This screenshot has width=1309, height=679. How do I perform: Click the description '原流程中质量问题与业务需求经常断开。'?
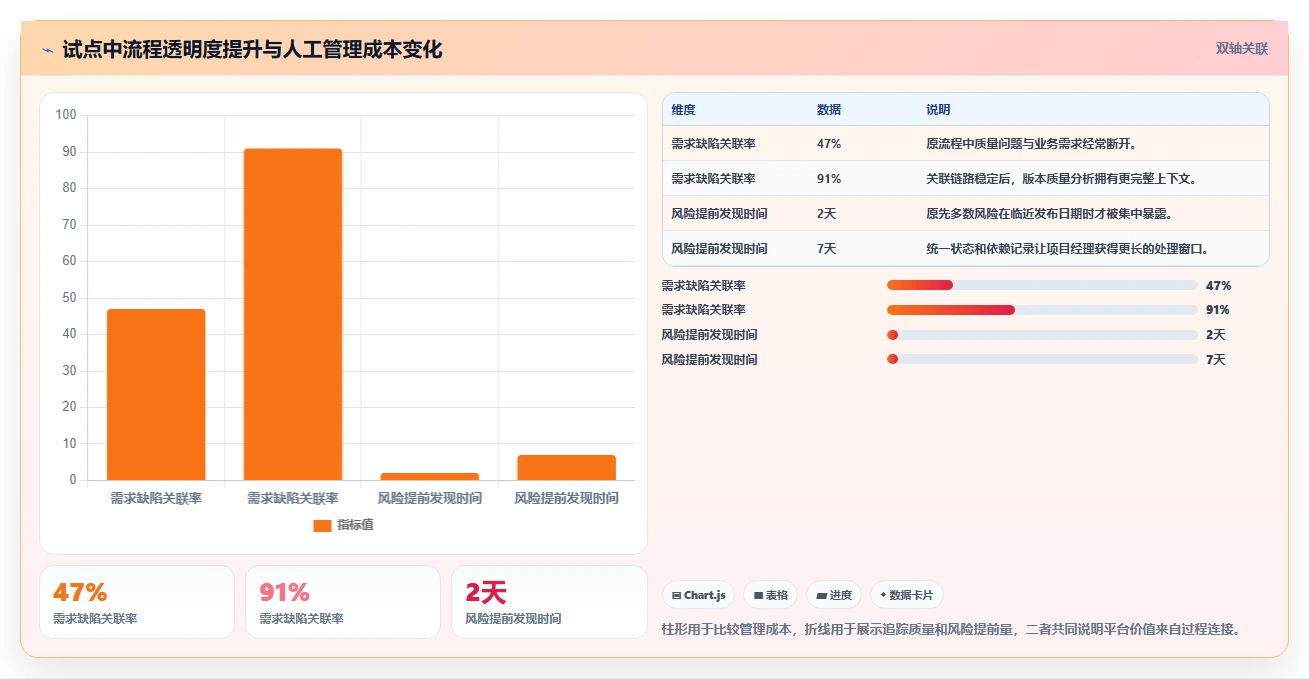[x=1032, y=144]
